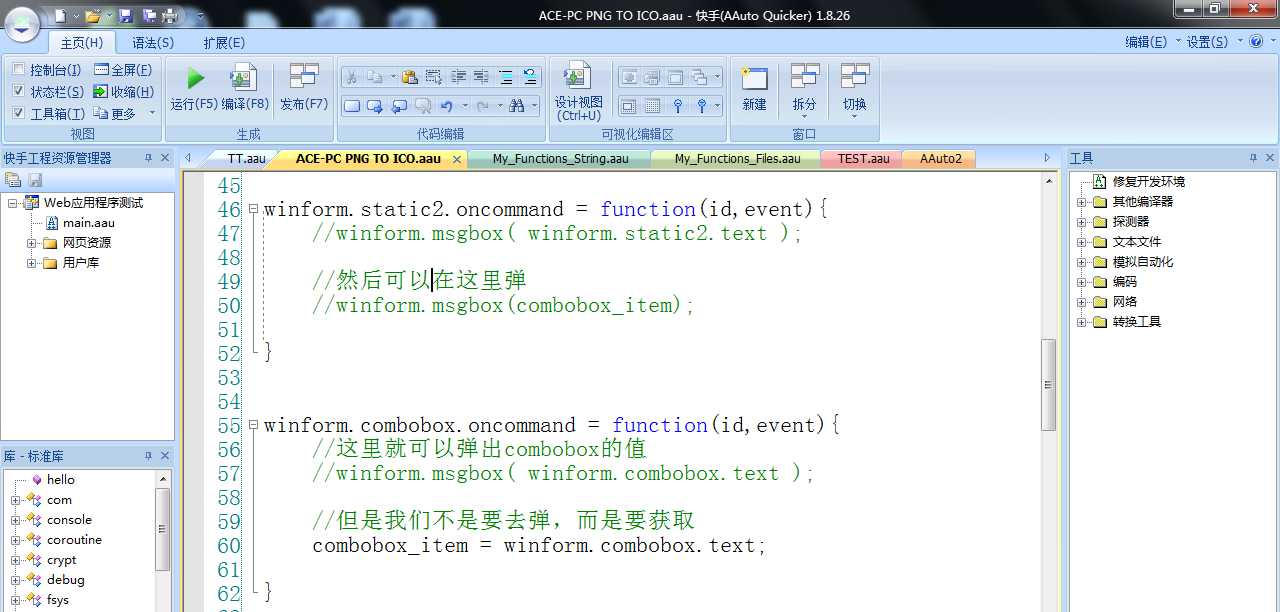Screen dimensions: 1280x612
Task: Click the undo arrow icon
Action: 446,105
